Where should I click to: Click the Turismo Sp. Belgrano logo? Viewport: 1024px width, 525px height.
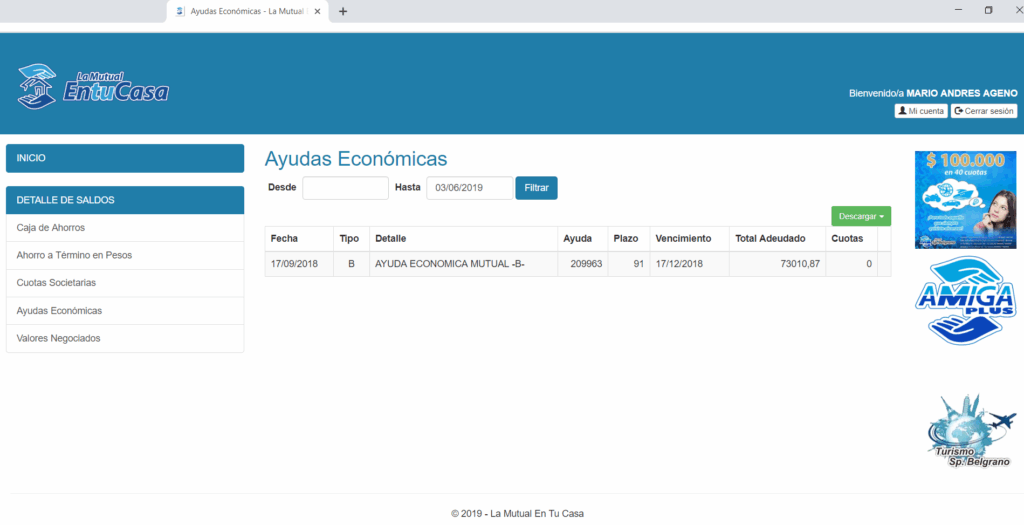click(x=966, y=432)
